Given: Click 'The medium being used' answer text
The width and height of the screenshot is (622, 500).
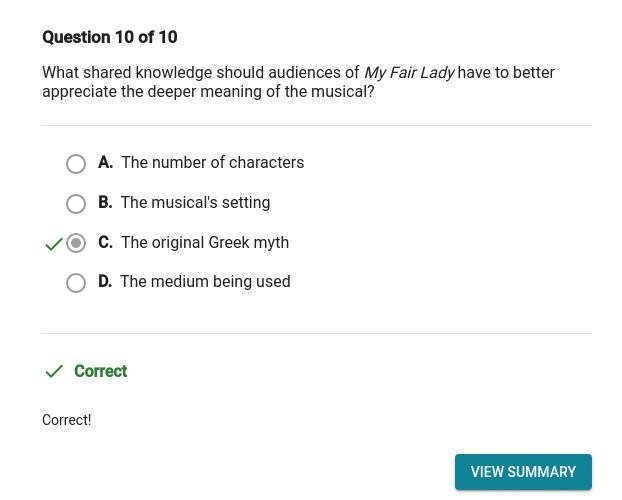Looking at the screenshot, I should pyautogui.click(x=205, y=282).
